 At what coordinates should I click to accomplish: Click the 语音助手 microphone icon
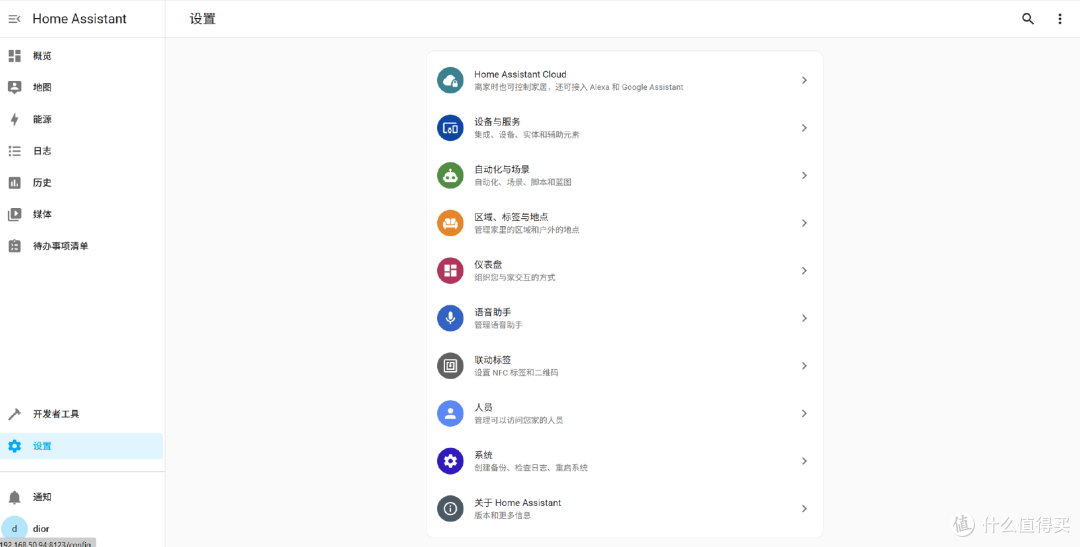[450, 318]
